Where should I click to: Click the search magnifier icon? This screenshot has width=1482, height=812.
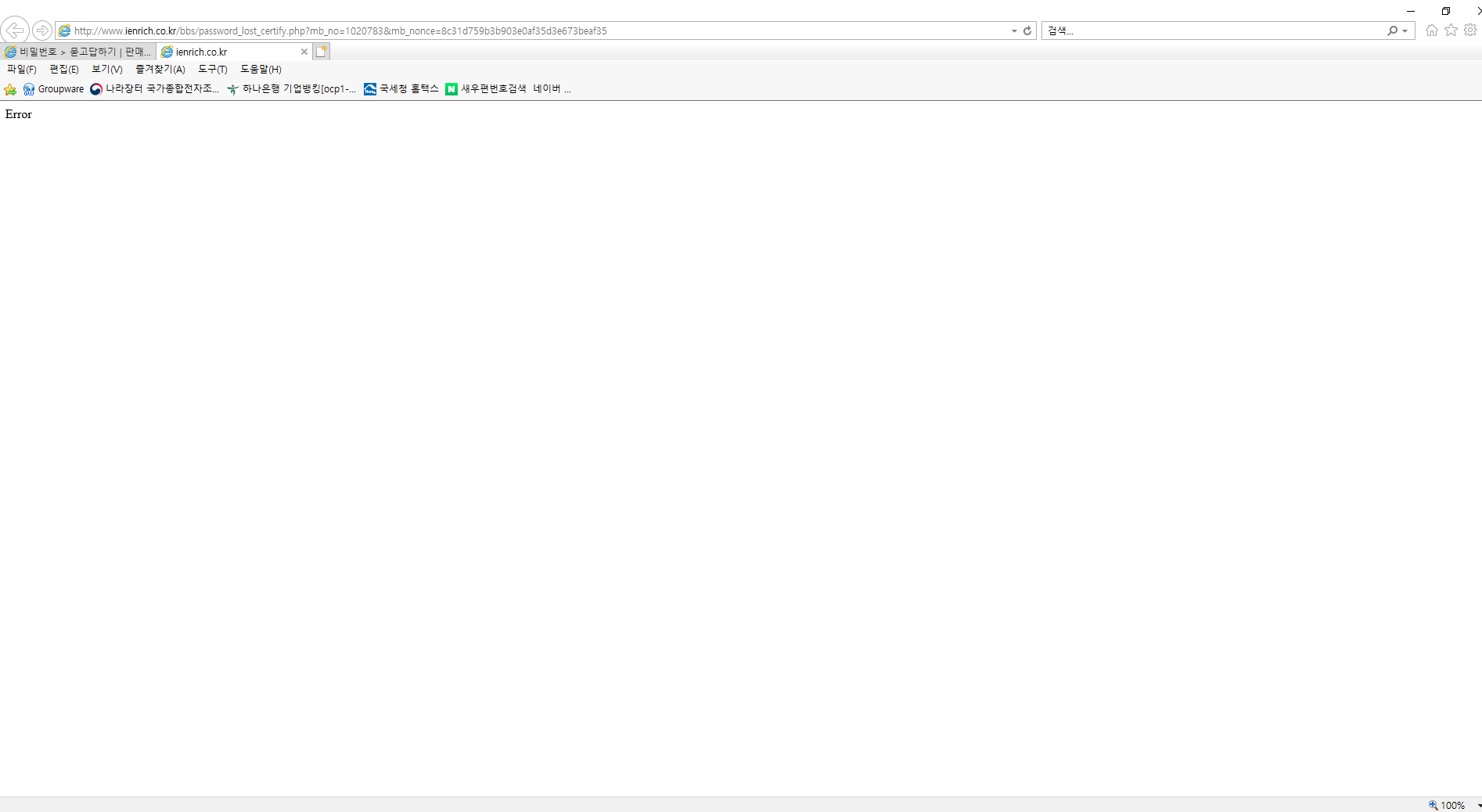(1392, 31)
